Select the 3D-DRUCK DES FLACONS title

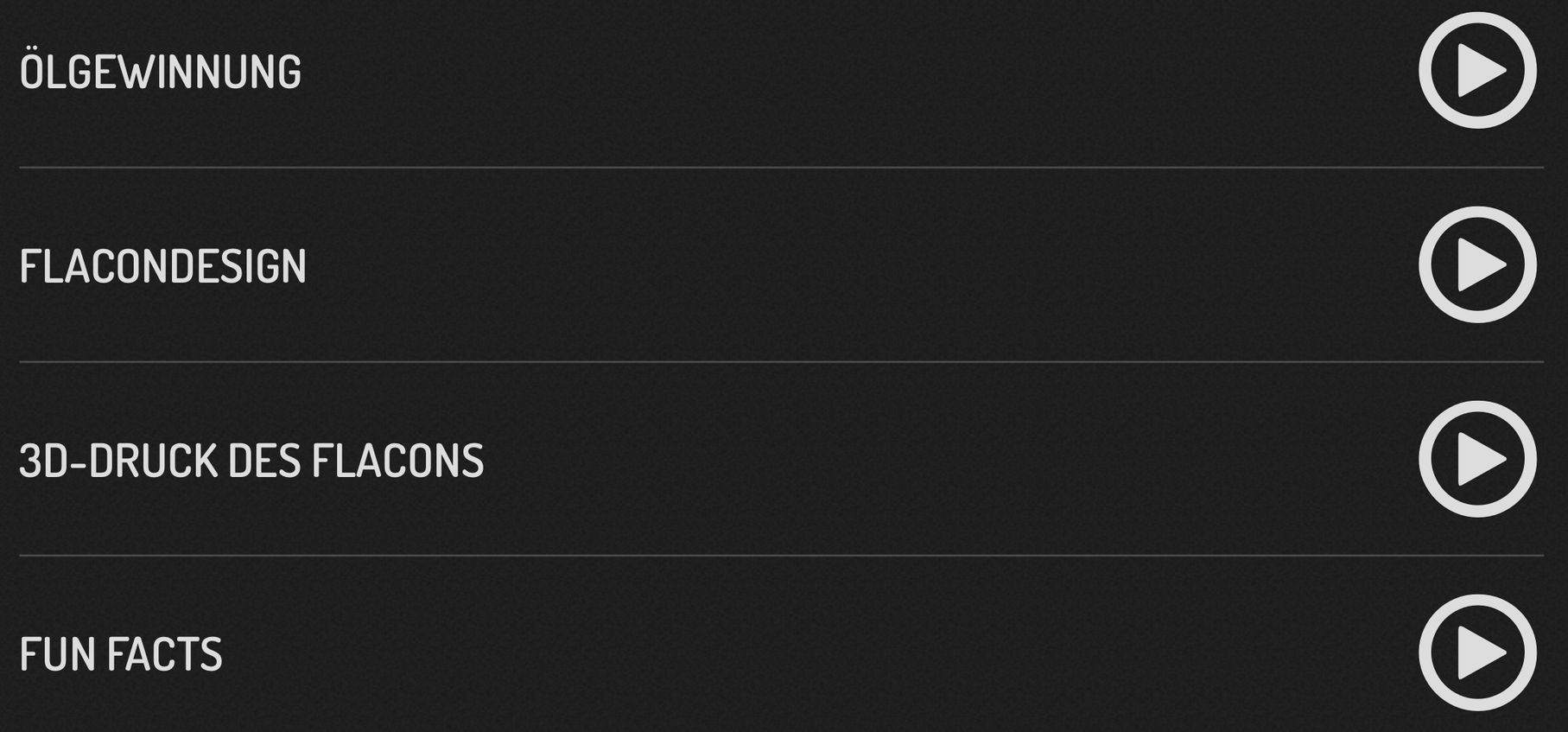[x=251, y=461]
